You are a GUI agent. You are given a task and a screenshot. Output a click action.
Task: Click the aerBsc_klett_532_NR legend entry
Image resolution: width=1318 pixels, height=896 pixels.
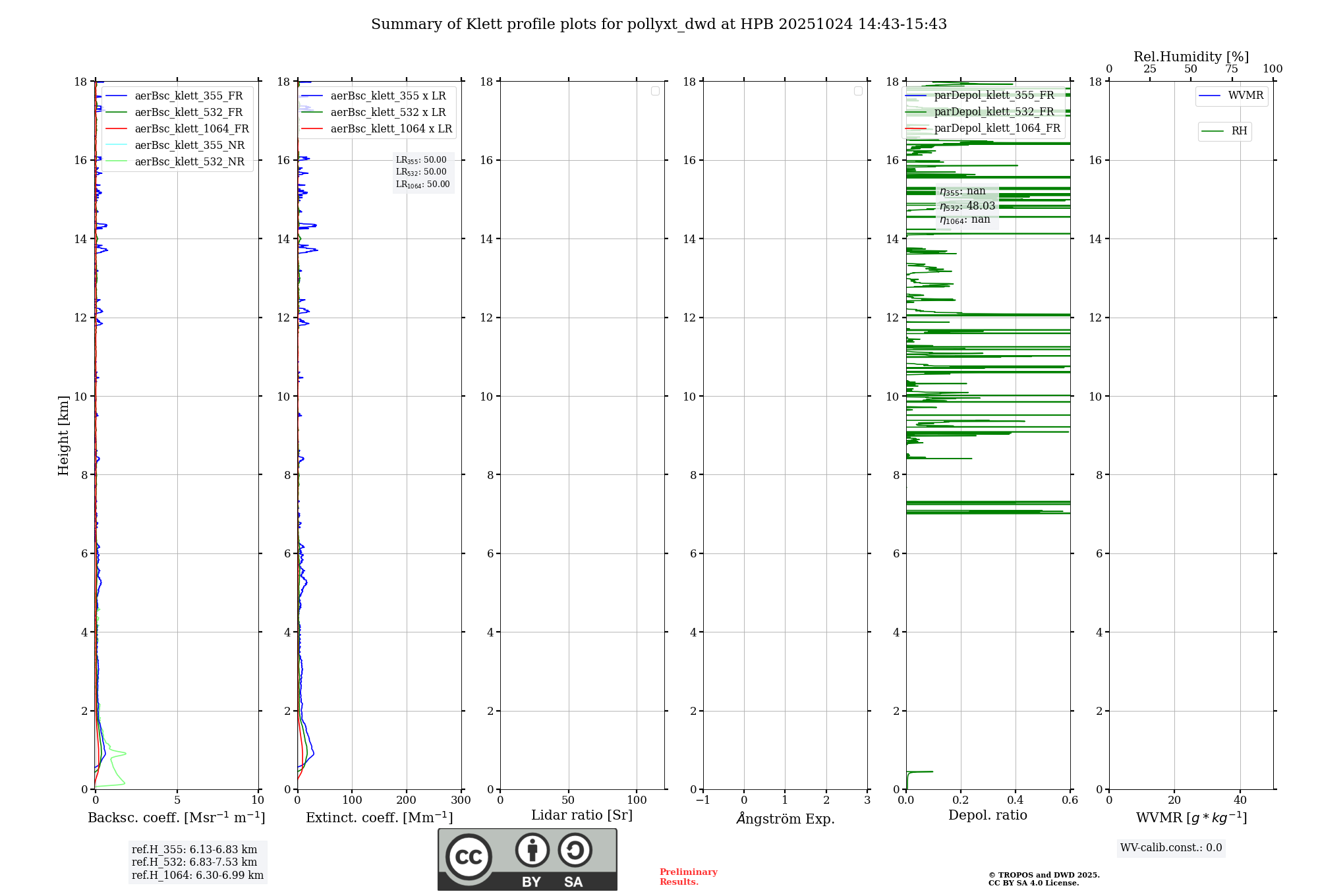tap(189, 162)
